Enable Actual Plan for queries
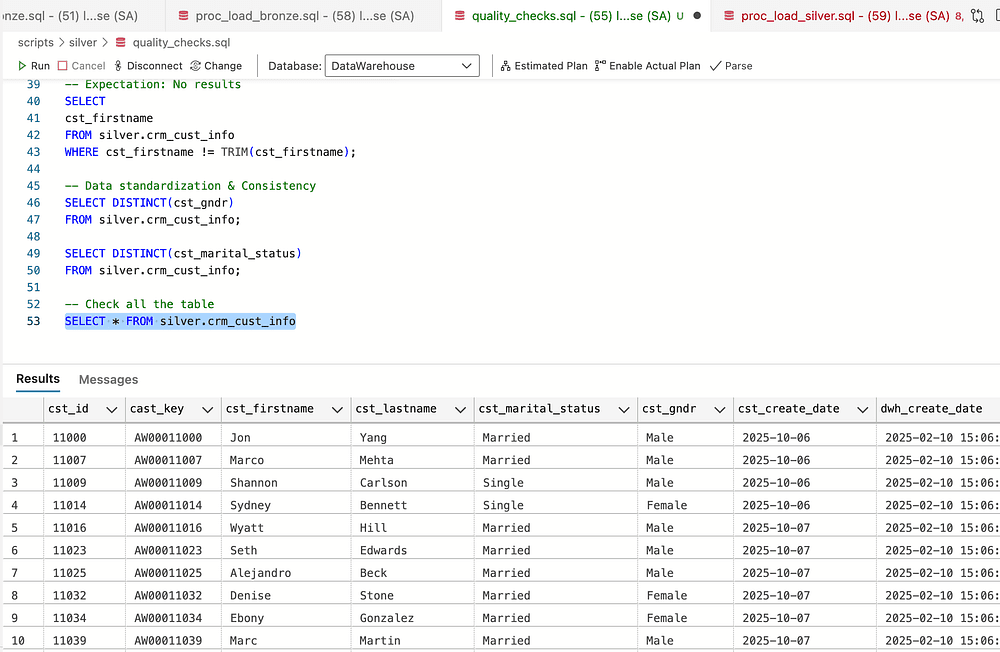 [647, 66]
